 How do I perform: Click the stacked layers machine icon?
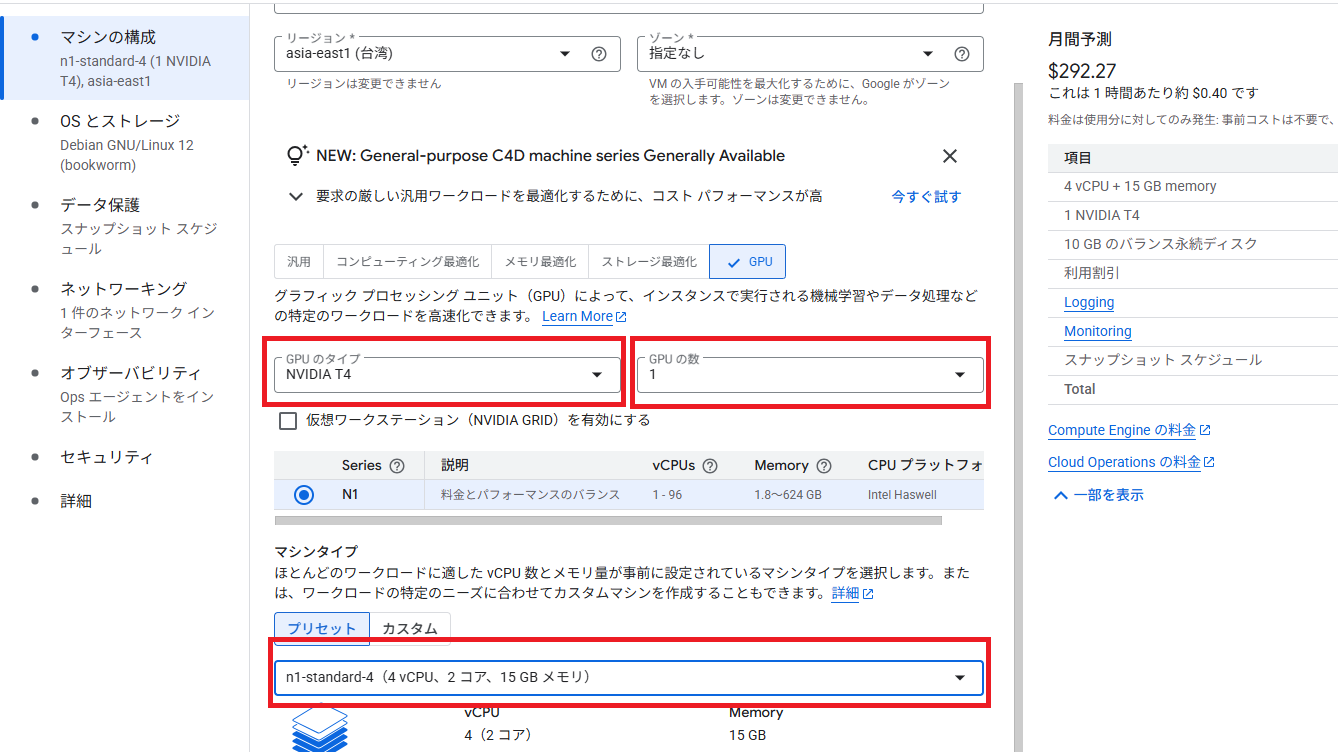click(x=319, y=729)
